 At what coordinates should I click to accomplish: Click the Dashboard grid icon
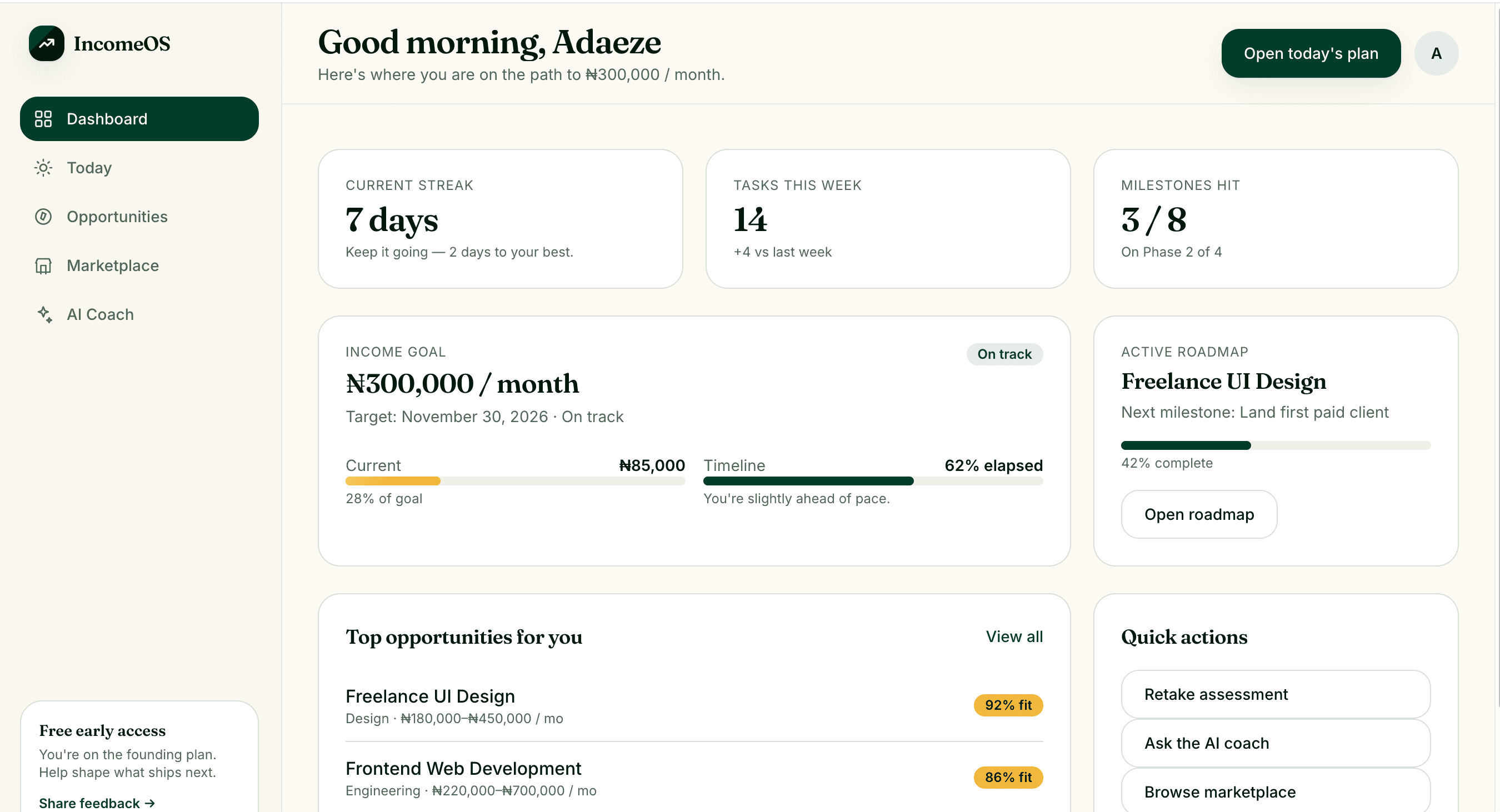[x=43, y=119]
